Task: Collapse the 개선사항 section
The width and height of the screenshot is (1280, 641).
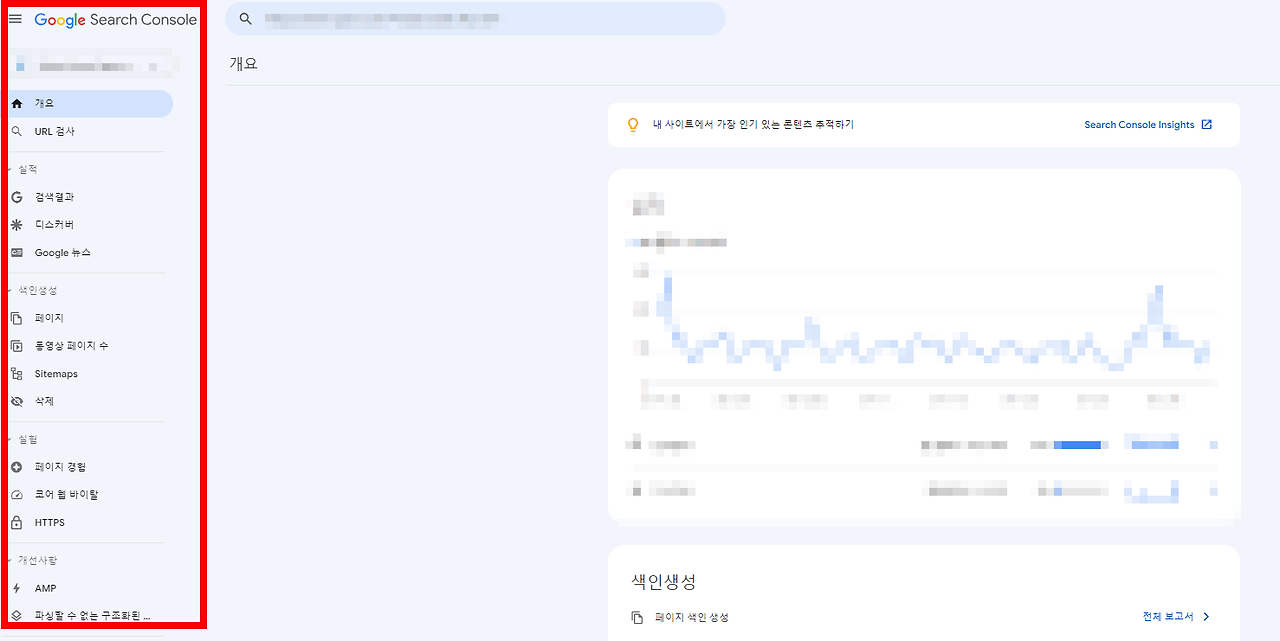Action: click(32, 560)
